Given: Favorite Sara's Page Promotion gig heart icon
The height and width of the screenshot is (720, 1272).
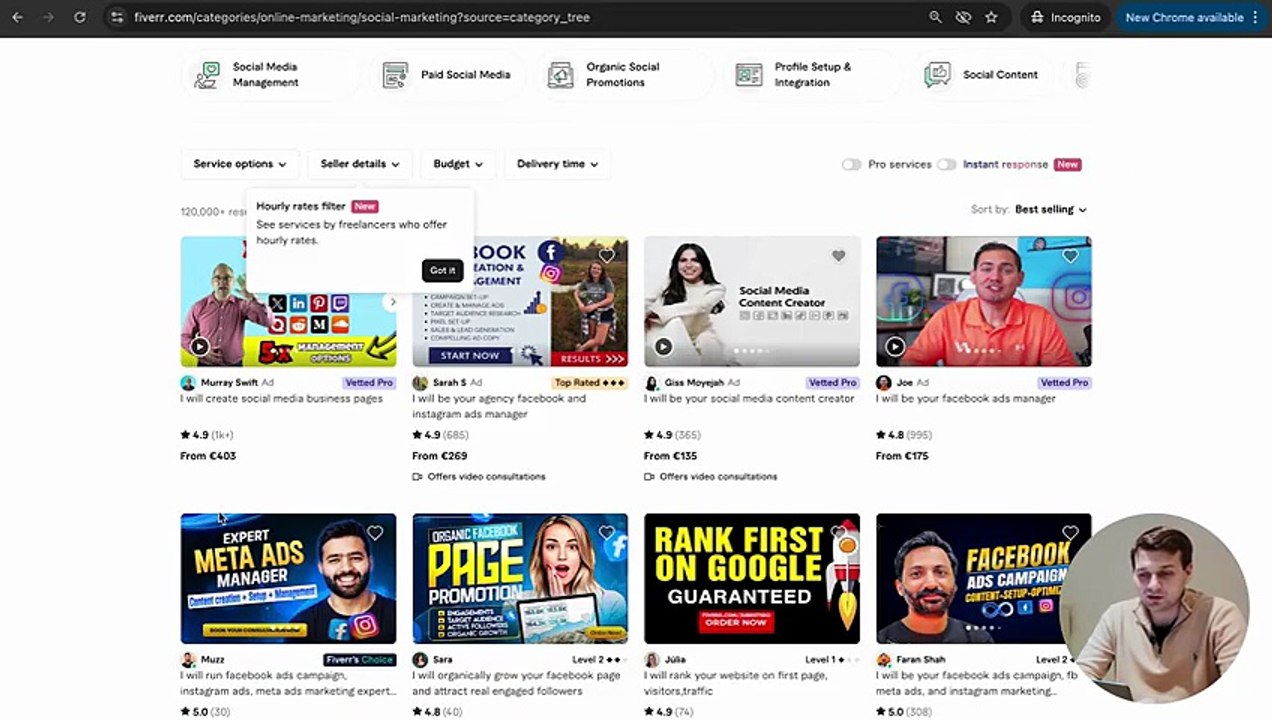Looking at the screenshot, I should (x=606, y=533).
